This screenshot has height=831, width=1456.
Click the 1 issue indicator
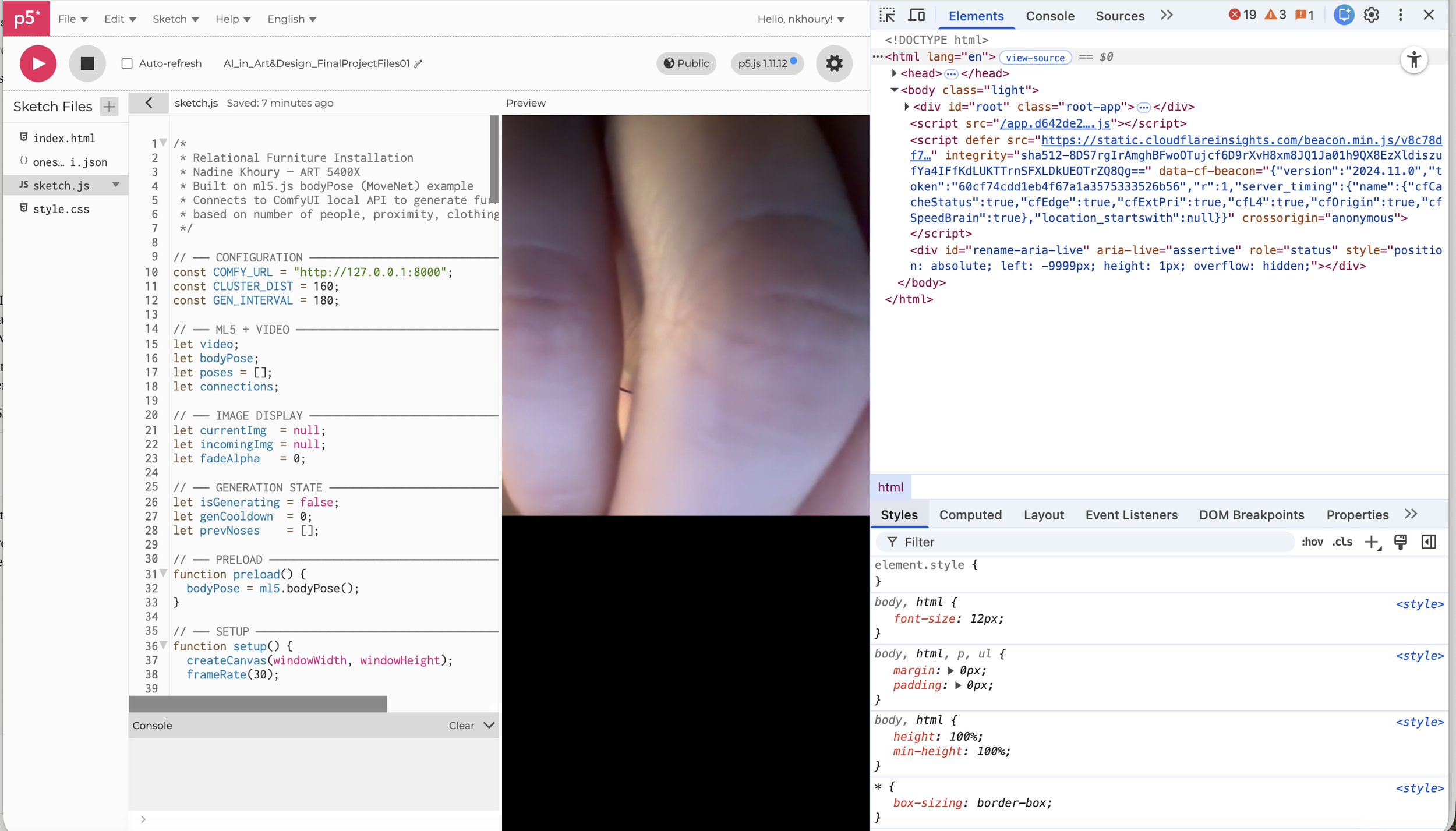[1305, 15]
